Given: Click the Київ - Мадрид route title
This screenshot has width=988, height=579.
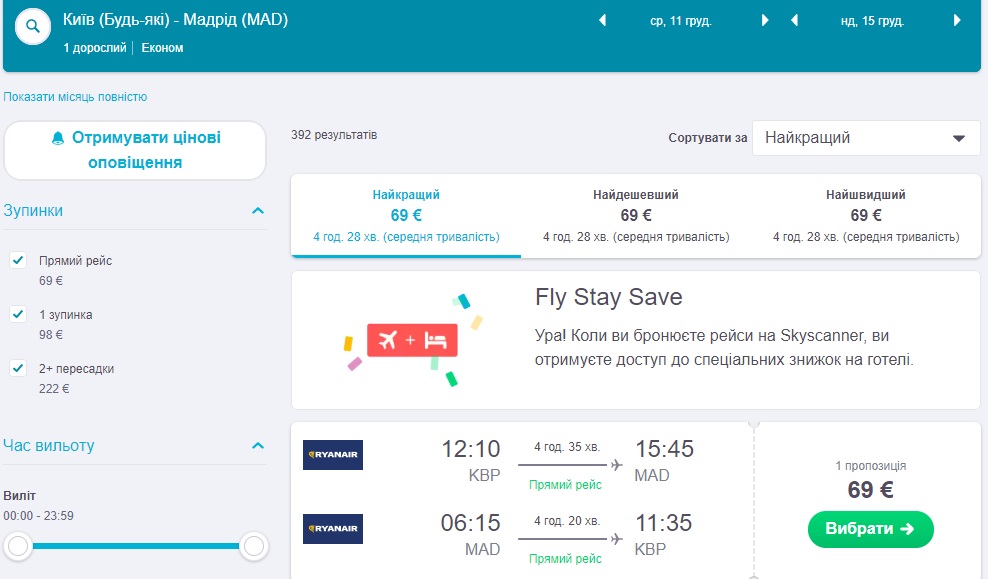Looking at the screenshot, I should coord(175,20).
